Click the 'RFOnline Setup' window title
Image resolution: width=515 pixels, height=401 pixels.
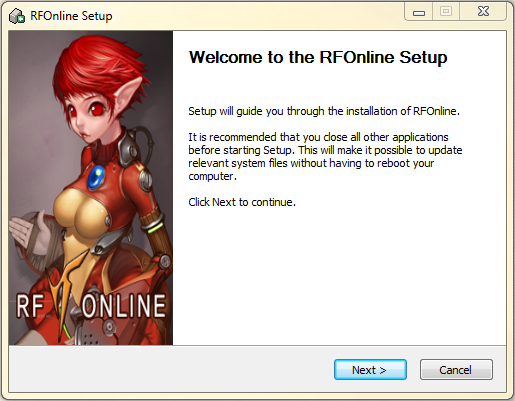(x=71, y=16)
